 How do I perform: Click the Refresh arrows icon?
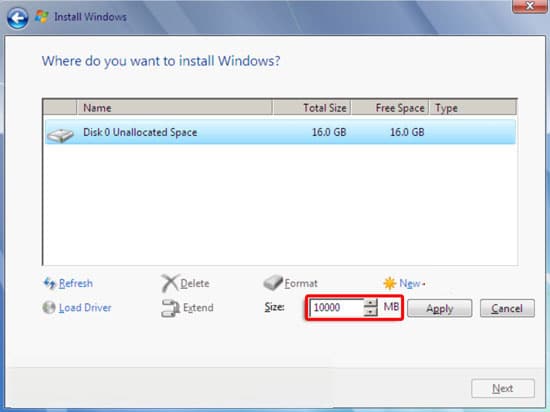pos(49,283)
